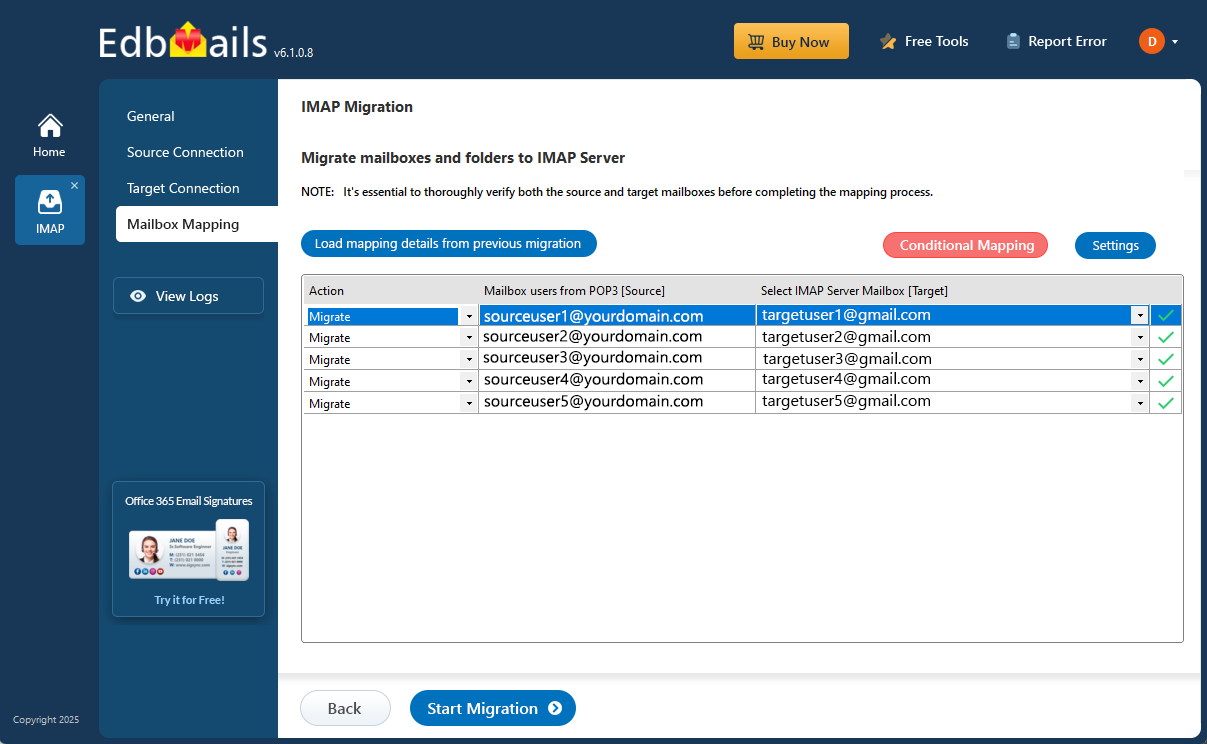Open the General settings tab
Screen dimensions: 1207x744
coord(151,116)
